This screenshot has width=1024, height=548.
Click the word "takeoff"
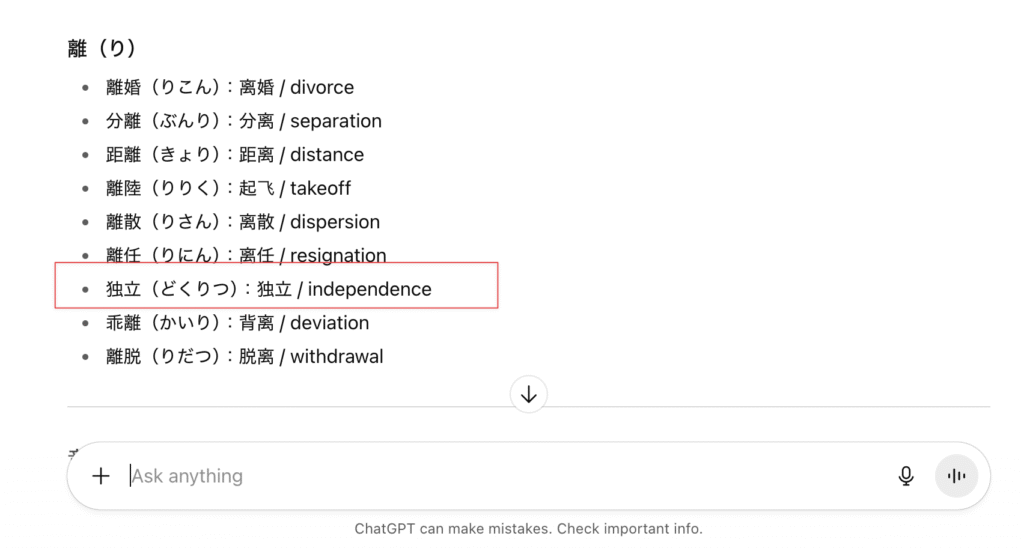(x=320, y=188)
